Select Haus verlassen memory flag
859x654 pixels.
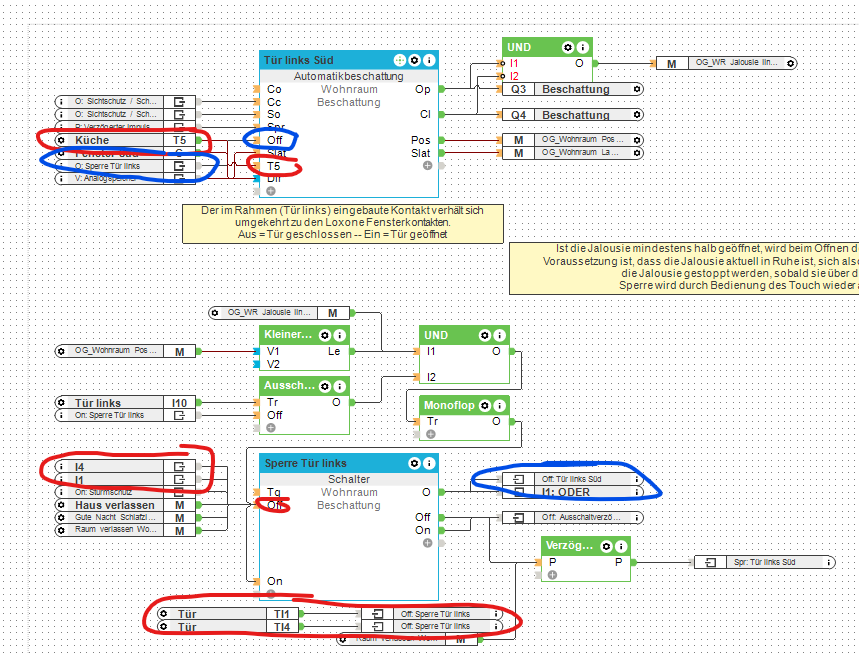125,505
